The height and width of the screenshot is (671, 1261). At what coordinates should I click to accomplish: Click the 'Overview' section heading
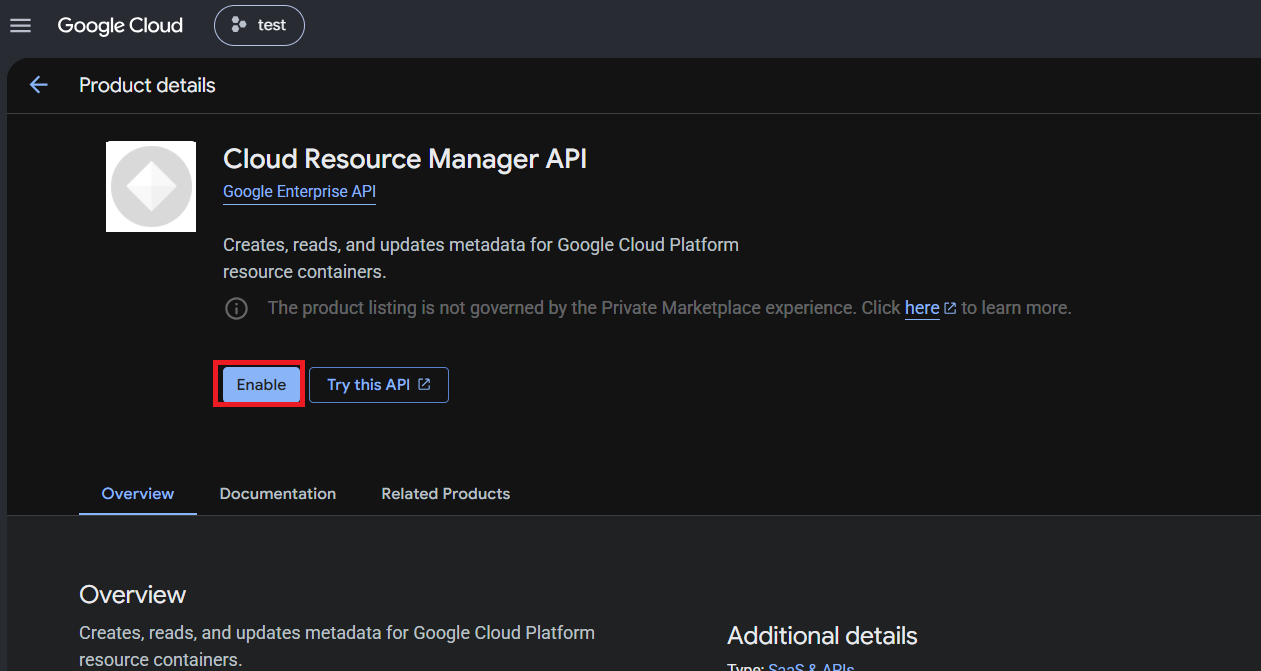click(133, 595)
